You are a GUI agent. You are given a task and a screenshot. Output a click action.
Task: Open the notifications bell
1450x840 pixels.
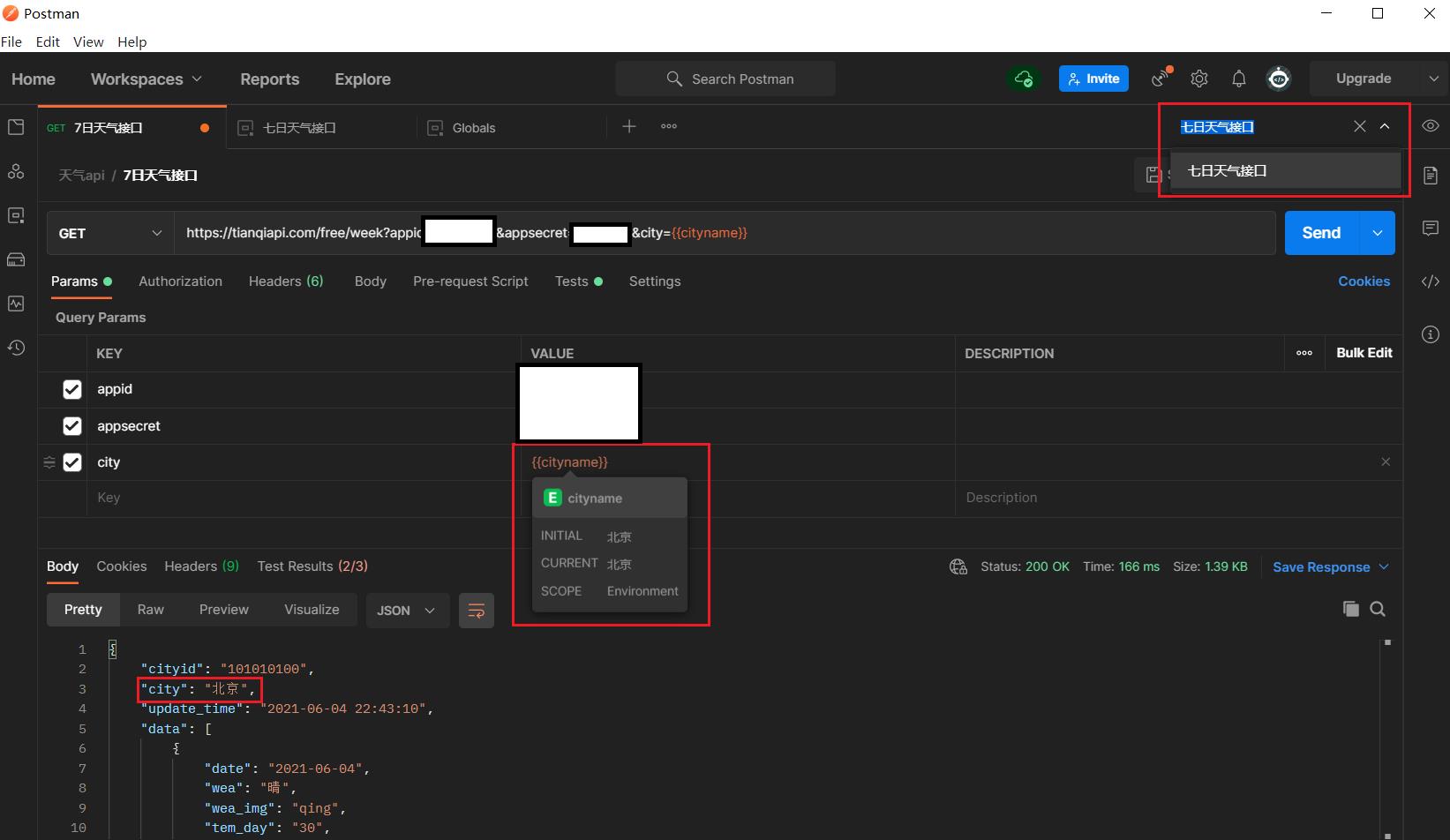[x=1239, y=79]
